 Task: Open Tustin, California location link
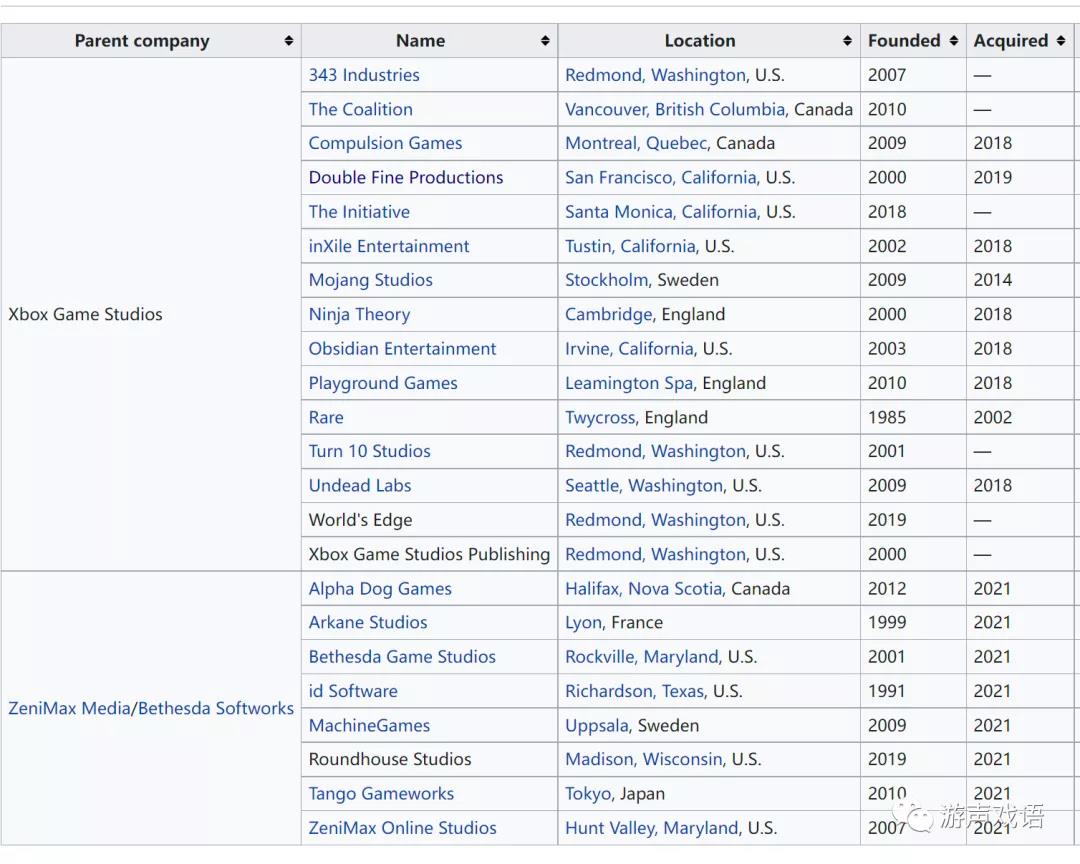[x=631, y=246]
